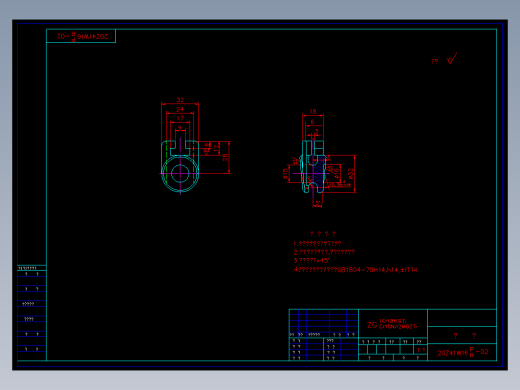
Task: Select the ø15 diameter dimension on side view
Action: point(285,174)
